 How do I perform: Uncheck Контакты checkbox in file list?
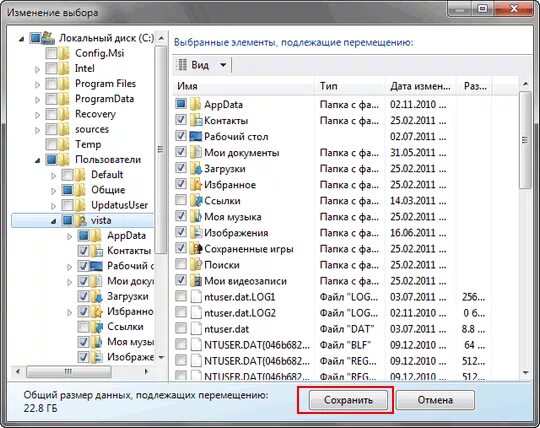(181, 120)
